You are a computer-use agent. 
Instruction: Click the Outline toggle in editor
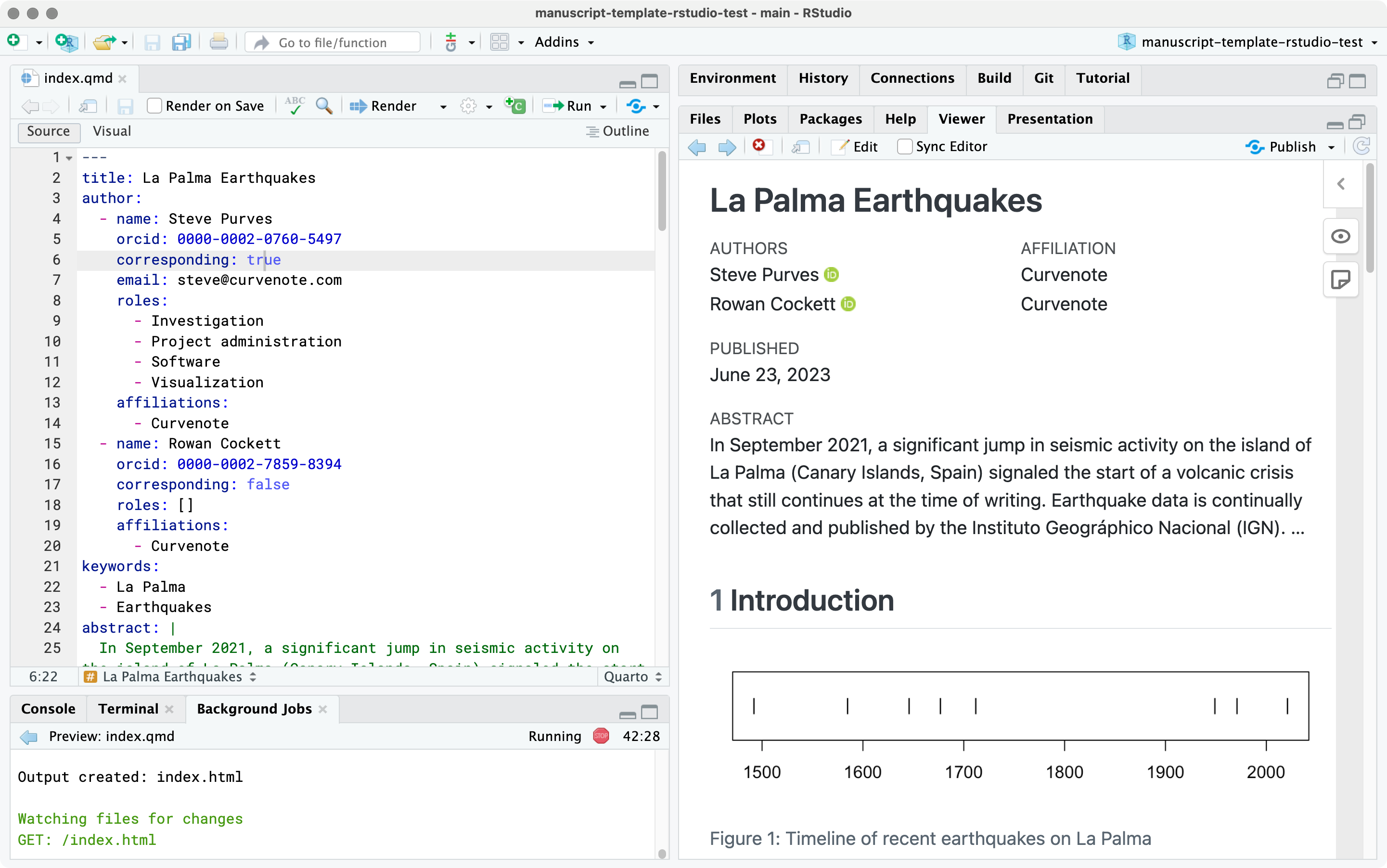coord(615,131)
